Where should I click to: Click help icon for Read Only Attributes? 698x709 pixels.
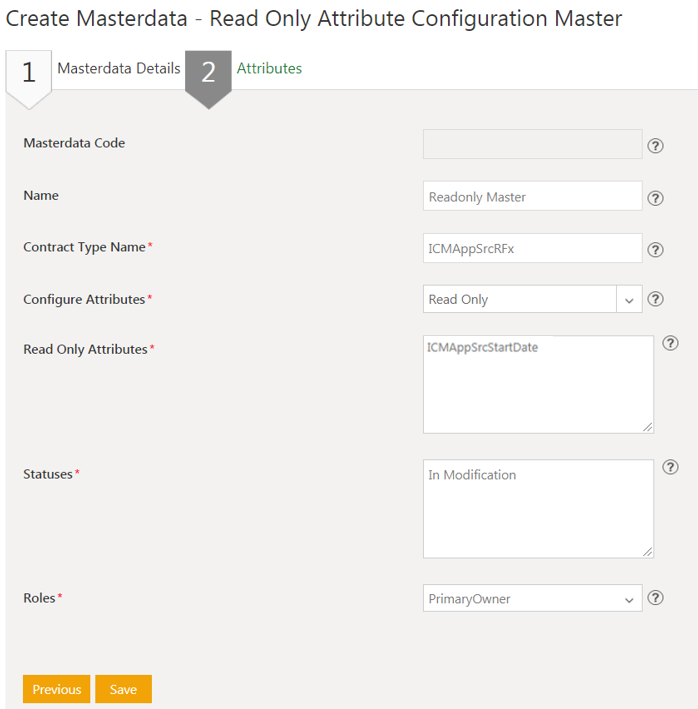coord(671,343)
